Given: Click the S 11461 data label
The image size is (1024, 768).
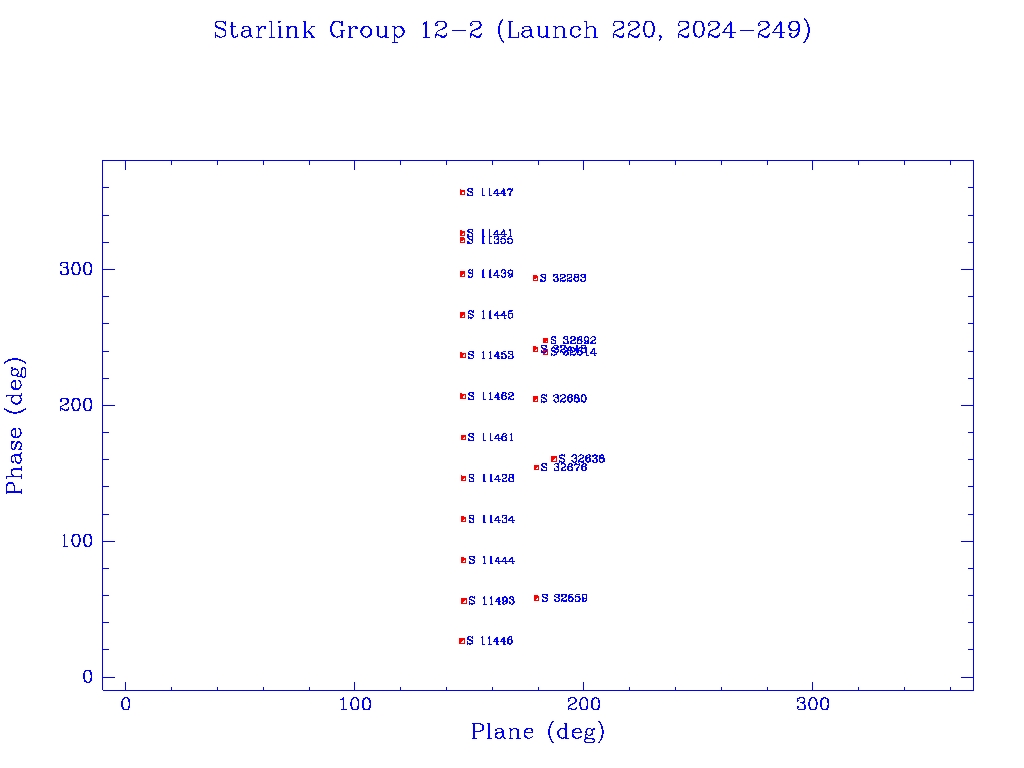Looking at the screenshot, I should (x=490, y=438).
